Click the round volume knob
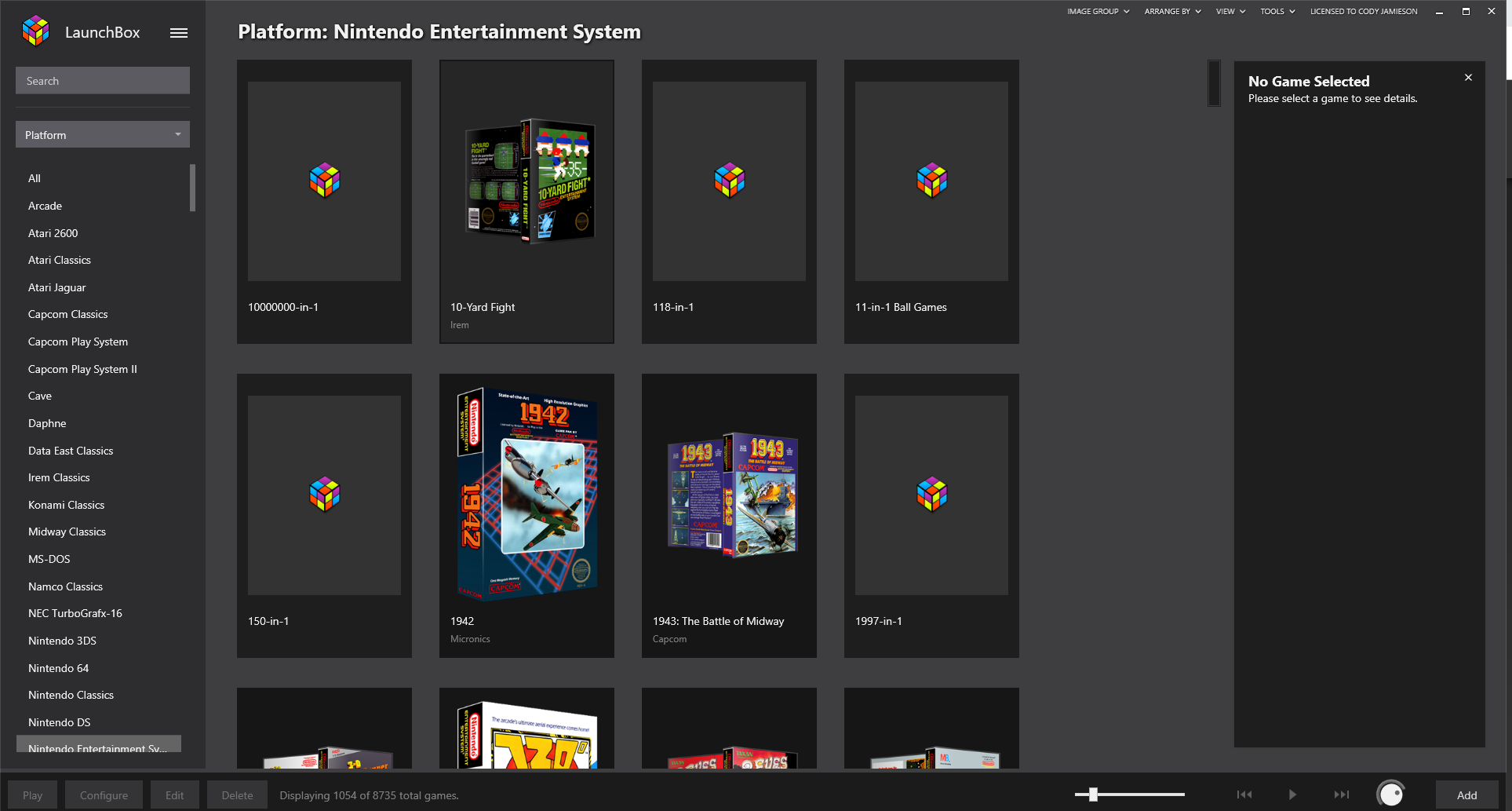The width and height of the screenshot is (1512, 811). (1391, 795)
